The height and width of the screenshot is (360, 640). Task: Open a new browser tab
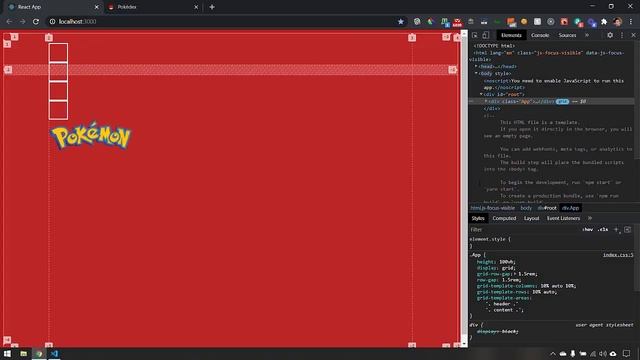(x=212, y=7)
